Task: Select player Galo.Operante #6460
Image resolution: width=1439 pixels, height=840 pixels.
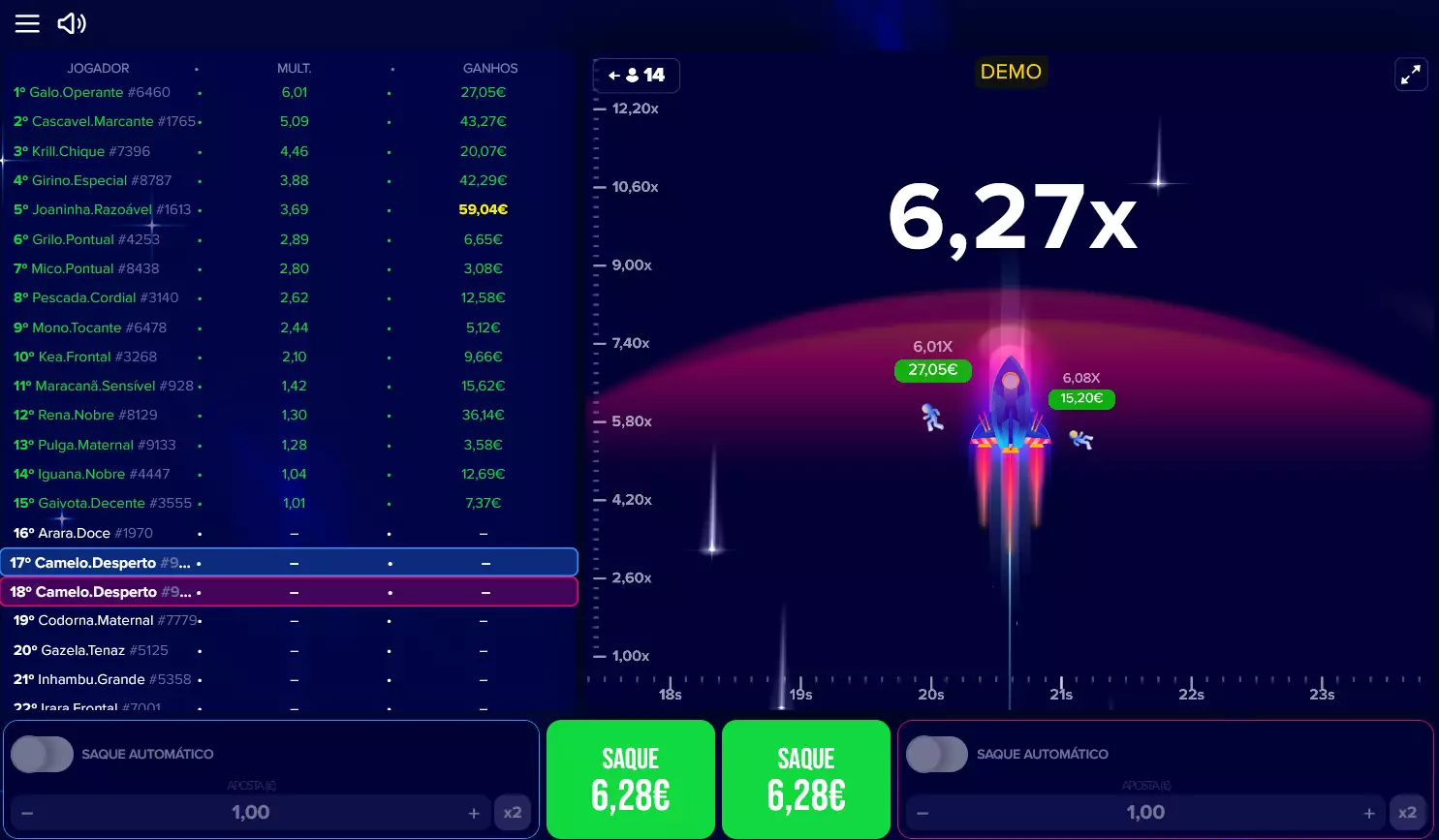Action: tap(92, 92)
